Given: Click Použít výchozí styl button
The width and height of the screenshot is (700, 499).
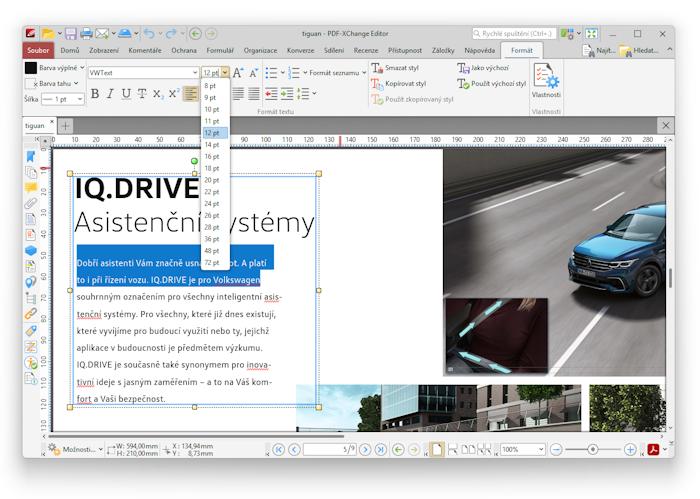Looking at the screenshot, I should (492, 83).
